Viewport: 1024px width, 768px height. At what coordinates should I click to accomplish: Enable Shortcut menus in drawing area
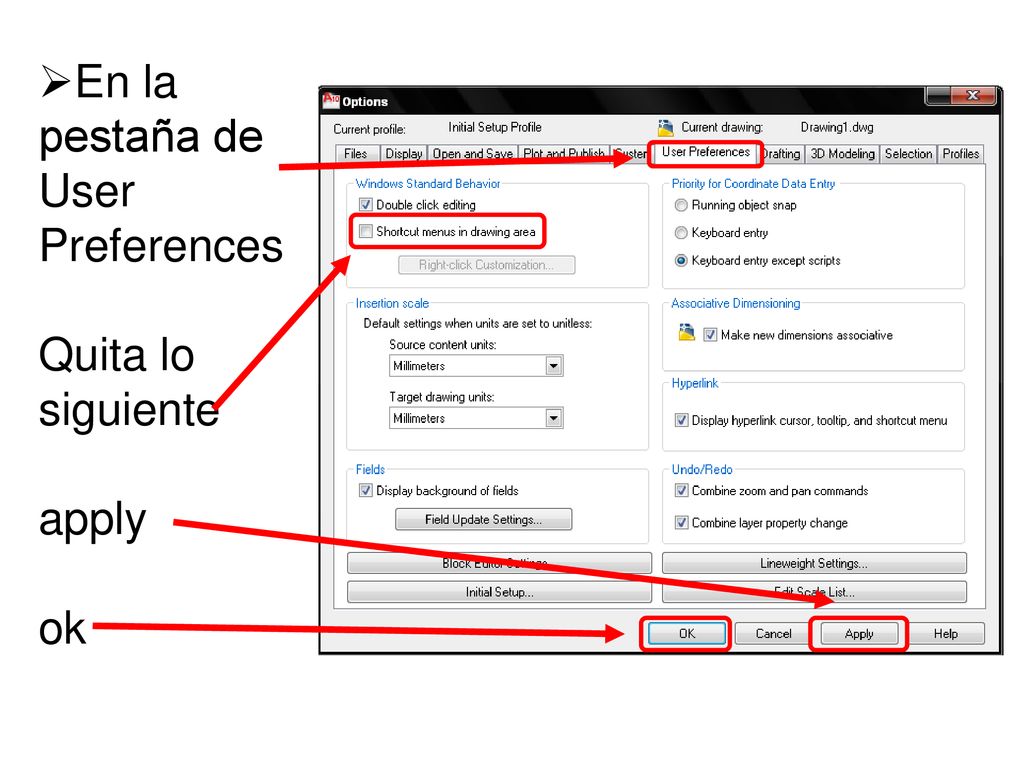point(366,231)
